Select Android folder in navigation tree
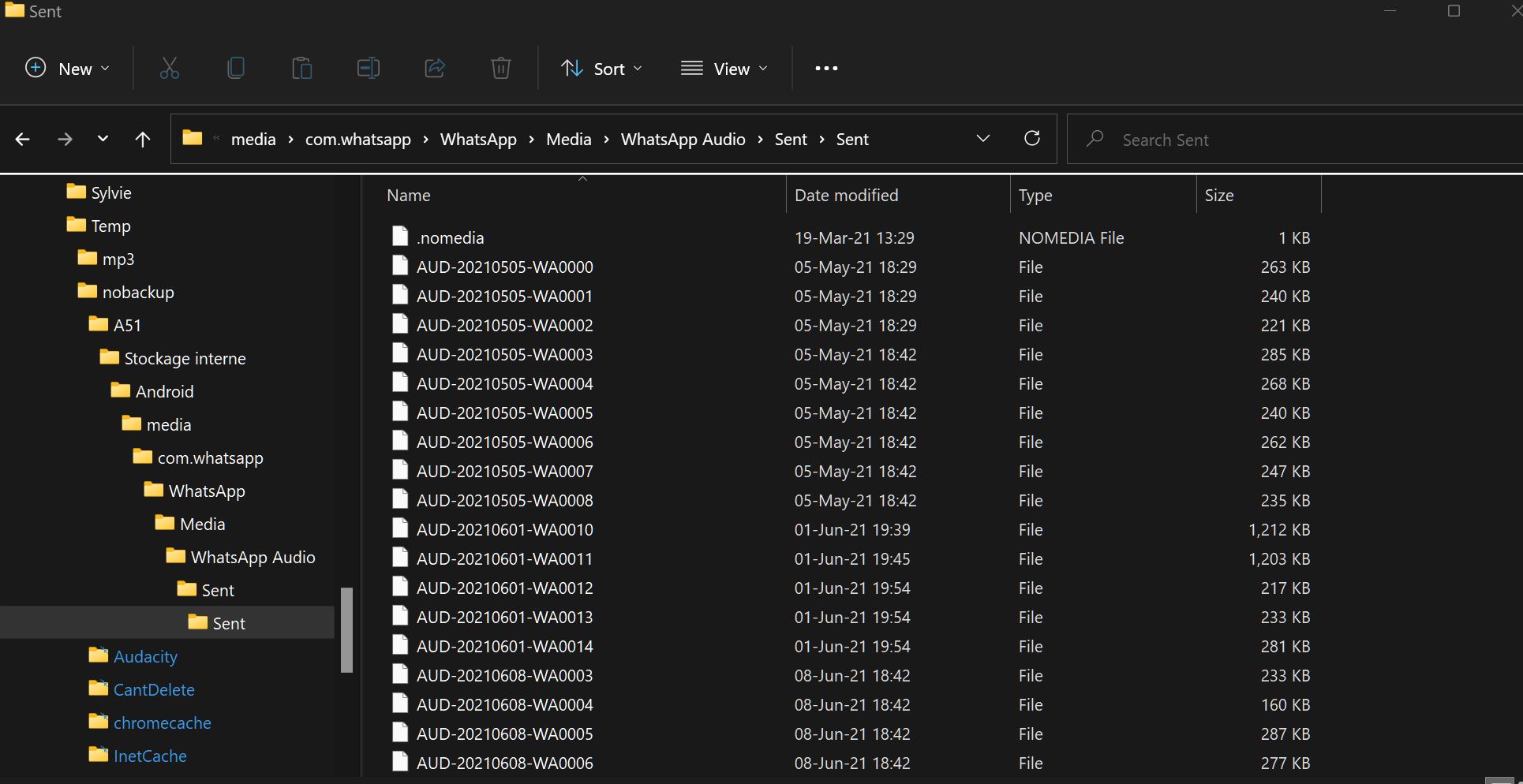Viewport: 1523px width, 784px height. tap(164, 392)
